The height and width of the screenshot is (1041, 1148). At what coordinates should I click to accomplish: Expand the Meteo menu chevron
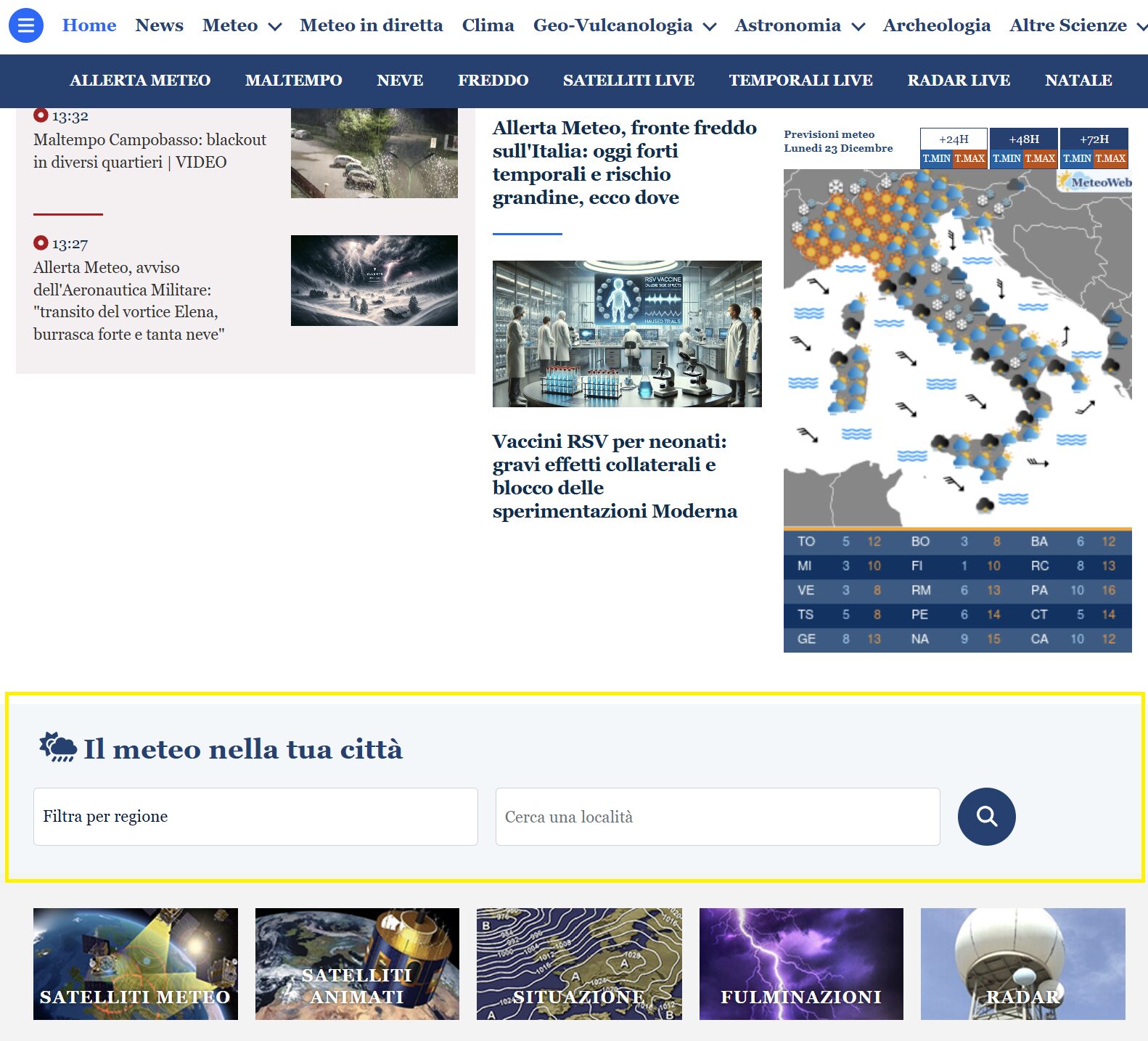click(275, 27)
